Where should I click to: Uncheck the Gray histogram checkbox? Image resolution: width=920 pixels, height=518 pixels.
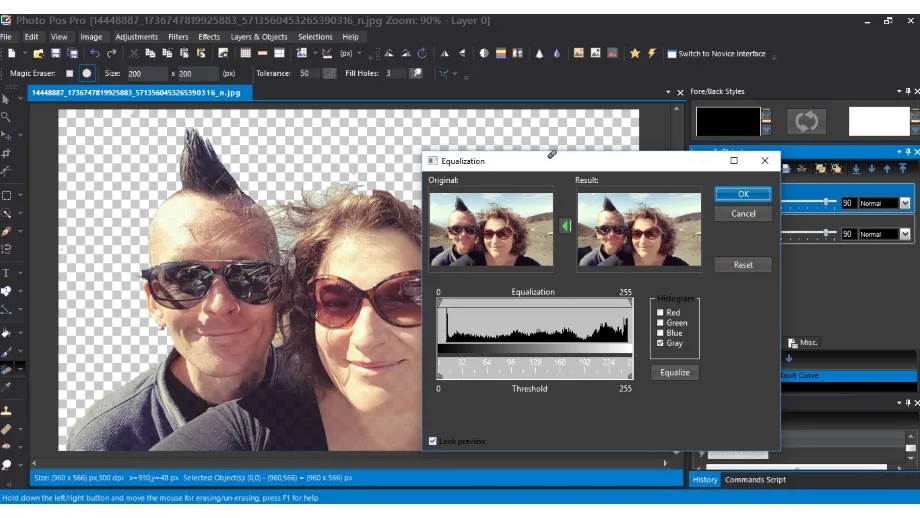[x=660, y=343]
